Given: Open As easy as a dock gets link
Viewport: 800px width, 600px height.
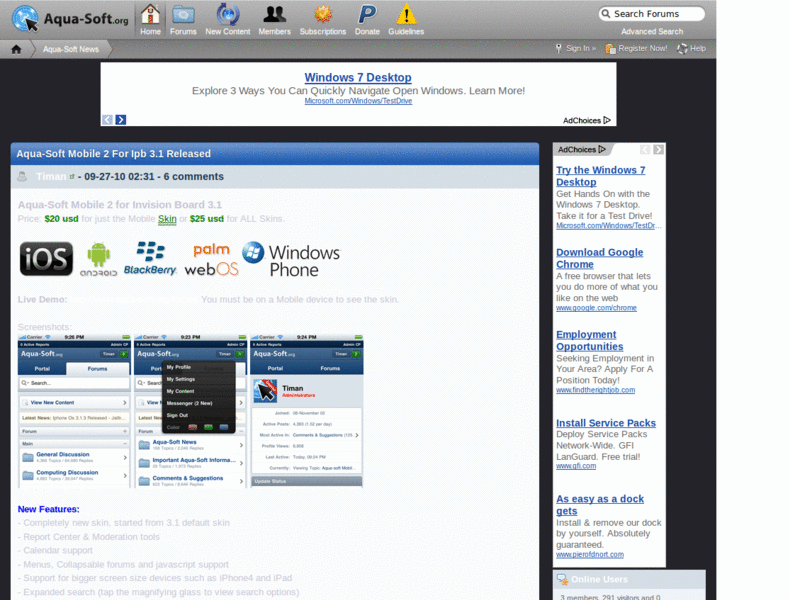Looking at the screenshot, I should click(600, 505).
